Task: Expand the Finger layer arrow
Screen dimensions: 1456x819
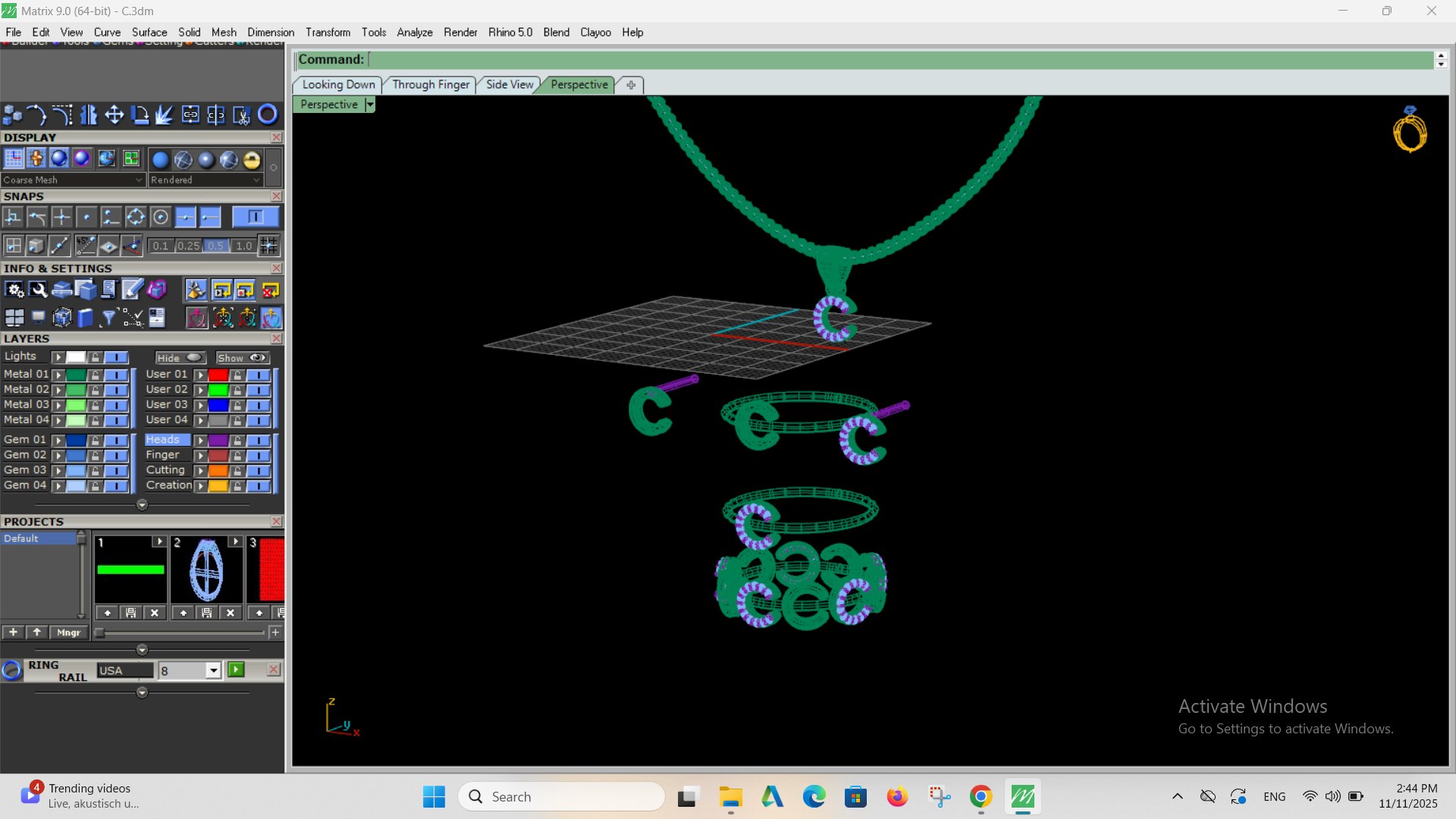Action: (200, 455)
